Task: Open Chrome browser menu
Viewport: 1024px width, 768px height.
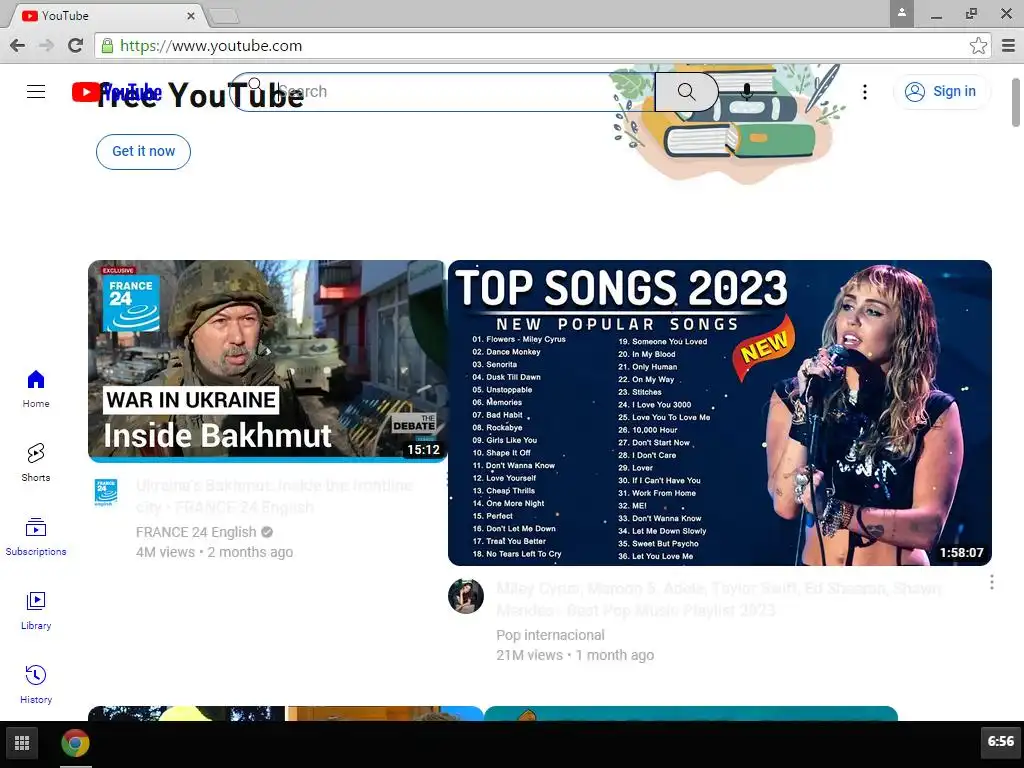Action: coord(1008,46)
